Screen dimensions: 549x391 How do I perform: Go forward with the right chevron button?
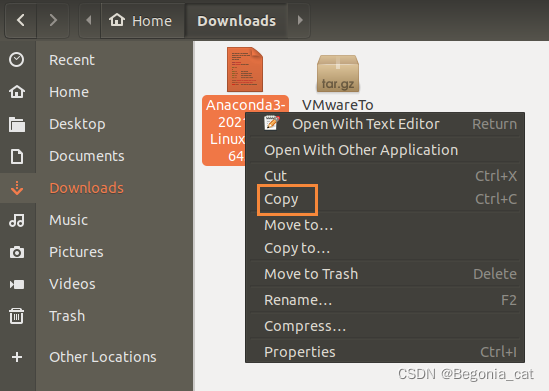(53, 20)
